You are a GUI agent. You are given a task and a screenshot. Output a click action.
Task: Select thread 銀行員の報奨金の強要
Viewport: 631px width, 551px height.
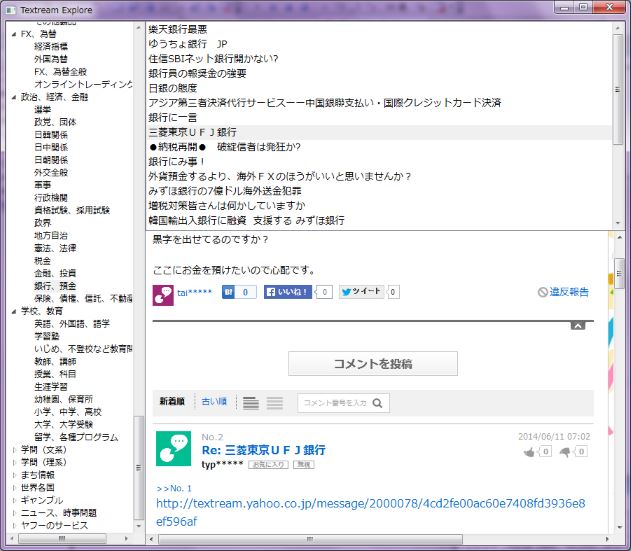click(x=197, y=73)
